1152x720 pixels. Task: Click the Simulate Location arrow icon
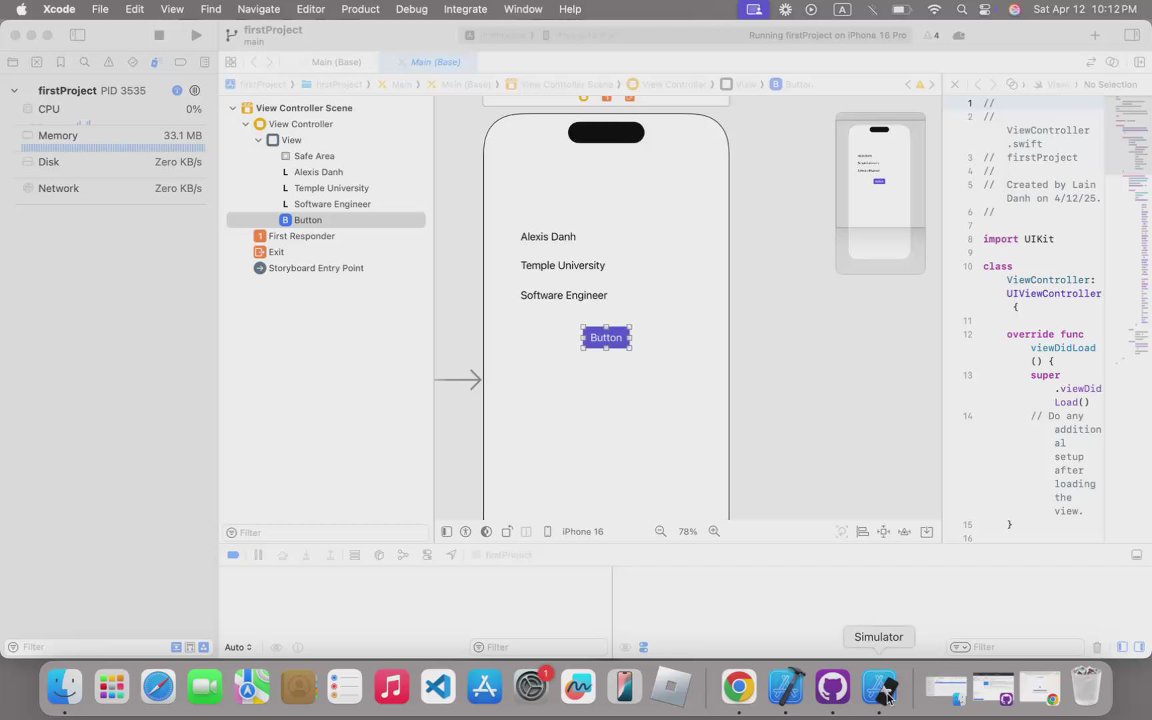pos(451,555)
